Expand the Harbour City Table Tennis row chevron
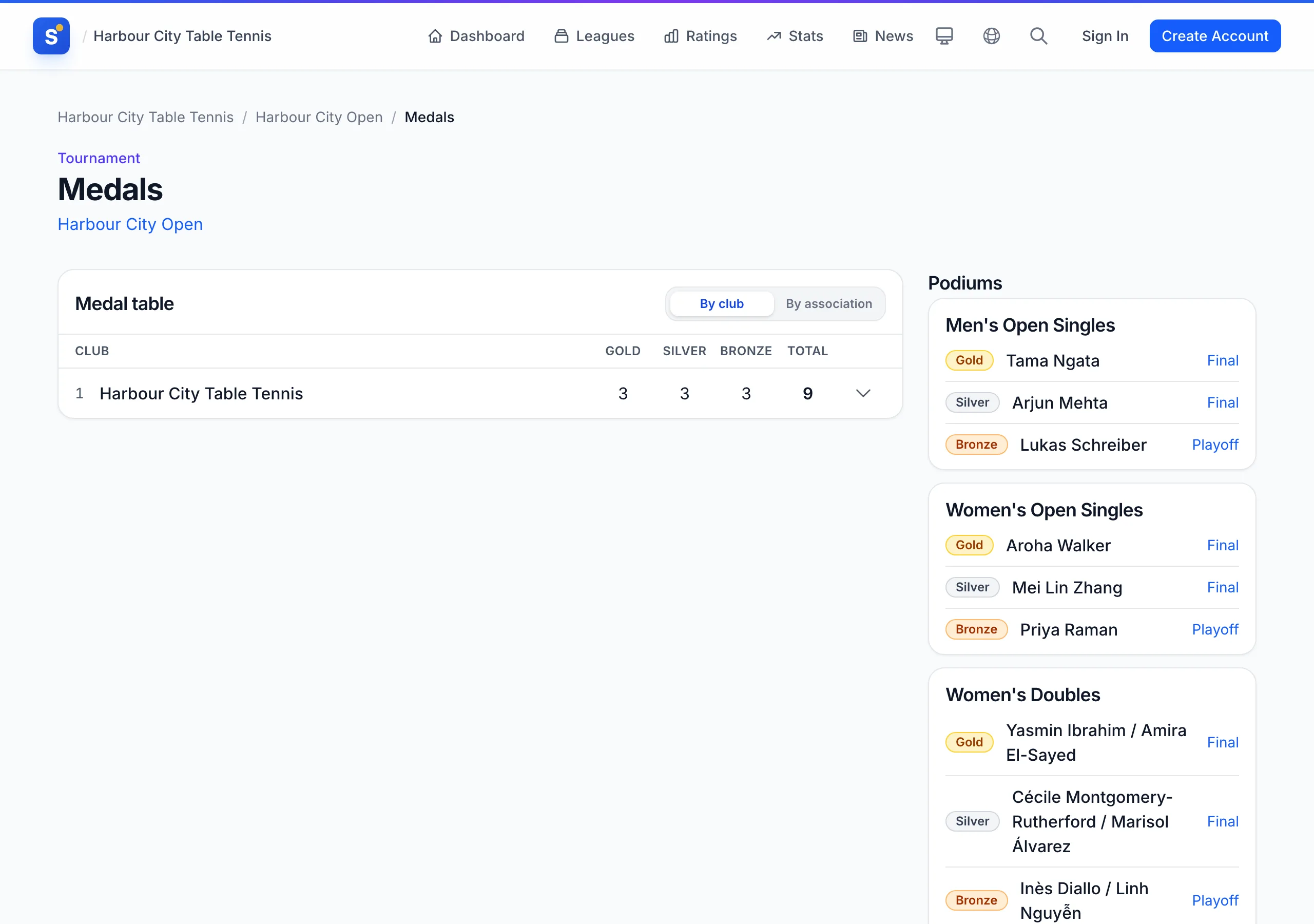This screenshot has height=924, width=1314. [x=863, y=393]
